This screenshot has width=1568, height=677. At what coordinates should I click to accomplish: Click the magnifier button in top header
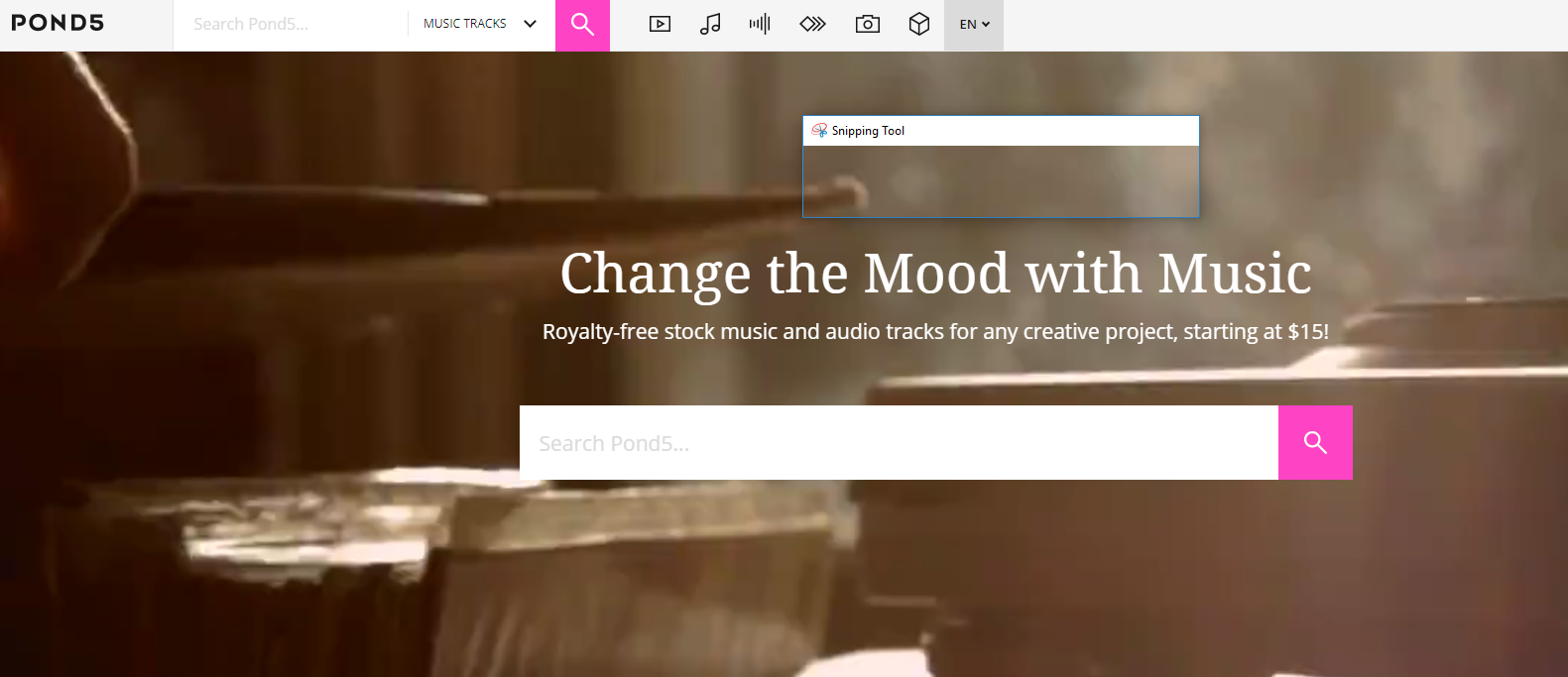point(582,25)
